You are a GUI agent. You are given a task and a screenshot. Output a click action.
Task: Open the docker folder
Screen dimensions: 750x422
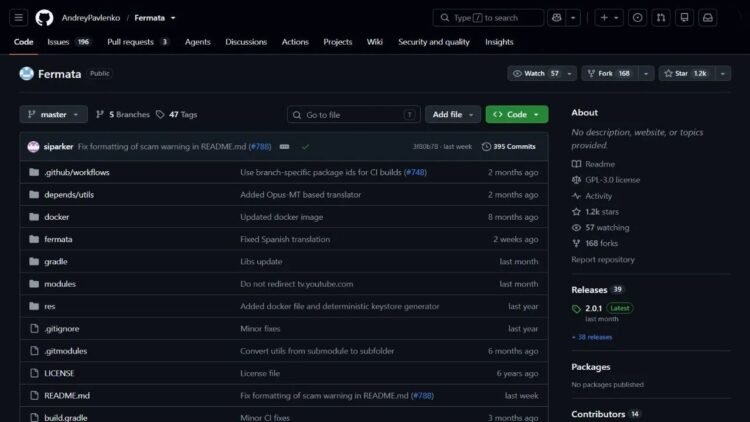click(x=56, y=217)
